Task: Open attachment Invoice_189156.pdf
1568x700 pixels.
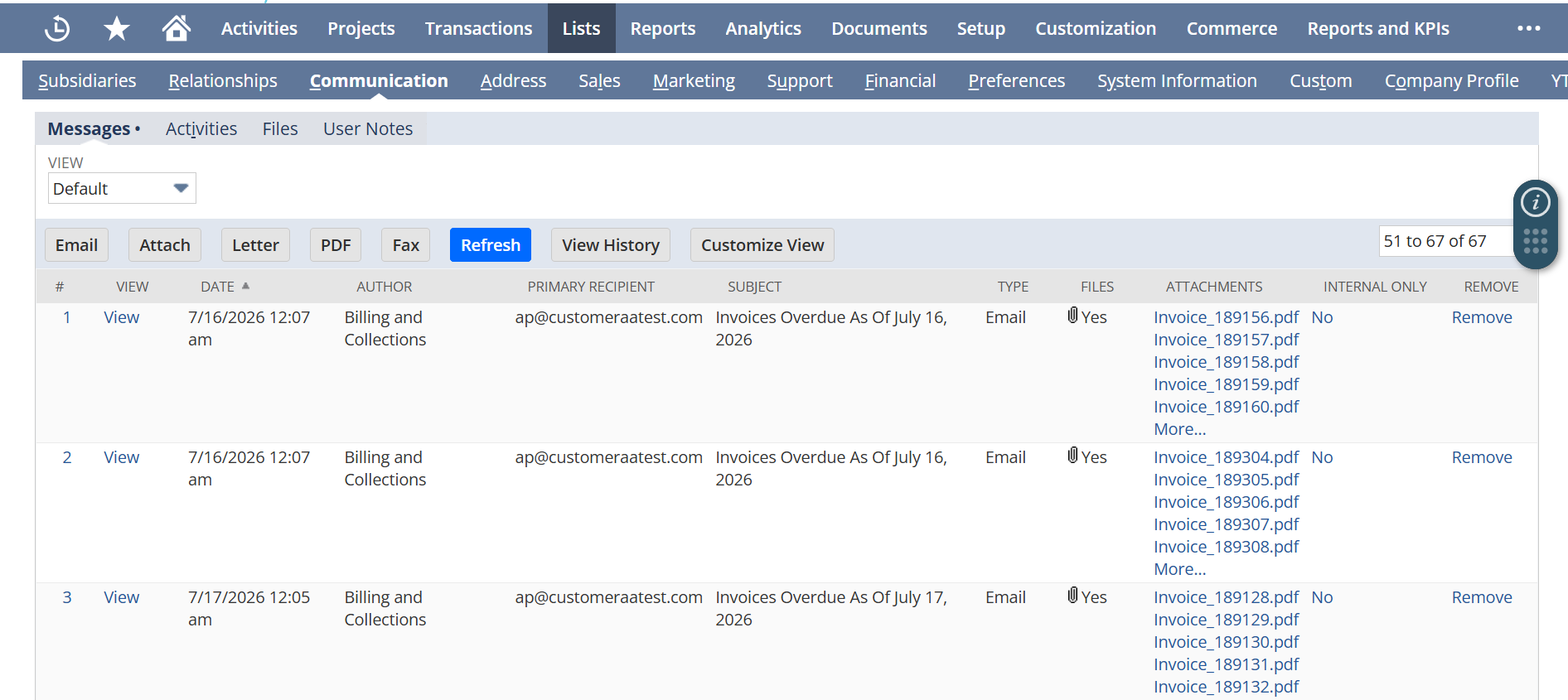Action: [x=1227, y=317]
